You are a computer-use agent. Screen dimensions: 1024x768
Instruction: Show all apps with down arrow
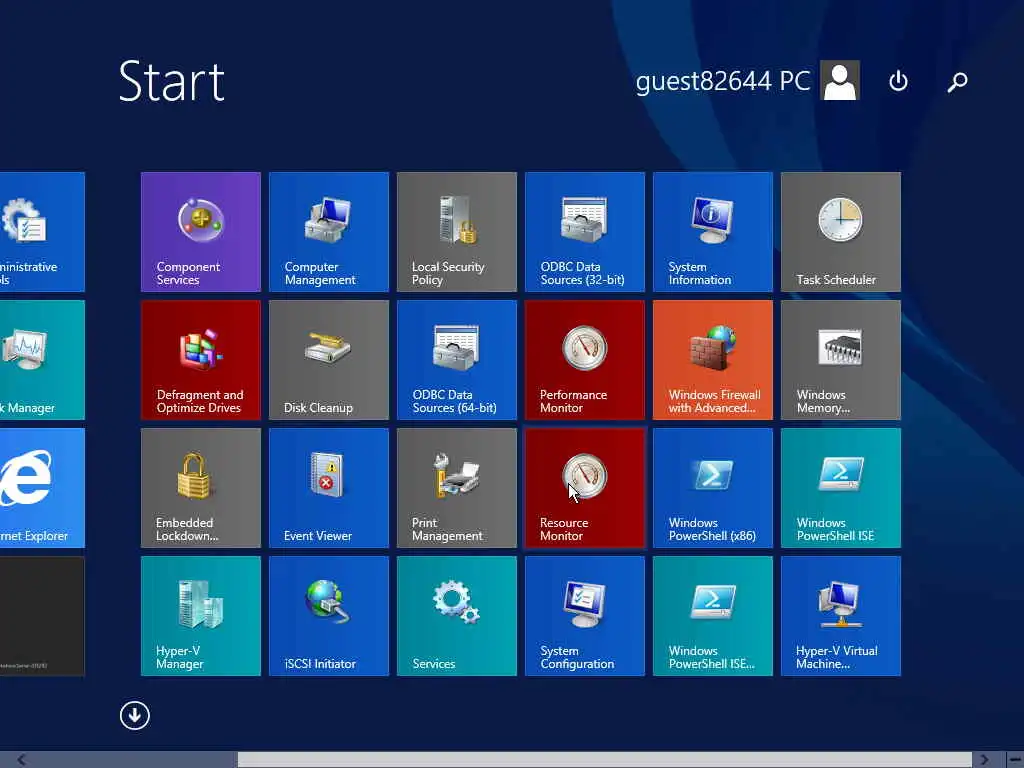point(135,715)
